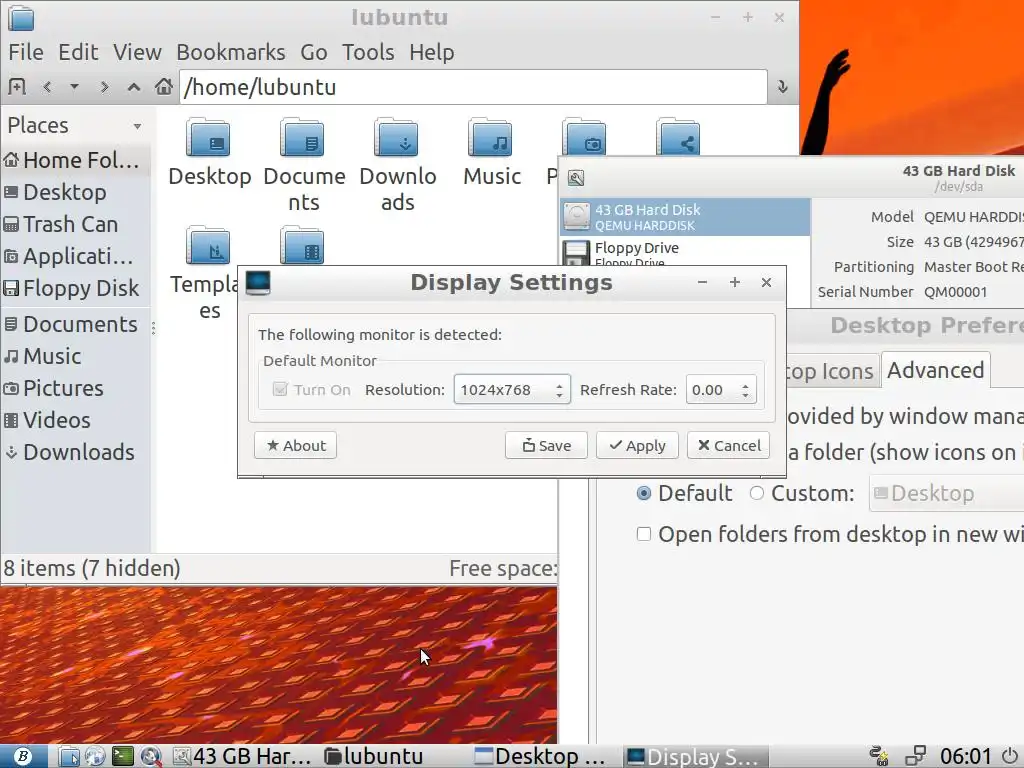
Task: Launch web browser from taskbar quick-launch
Action: coord(95,756)
